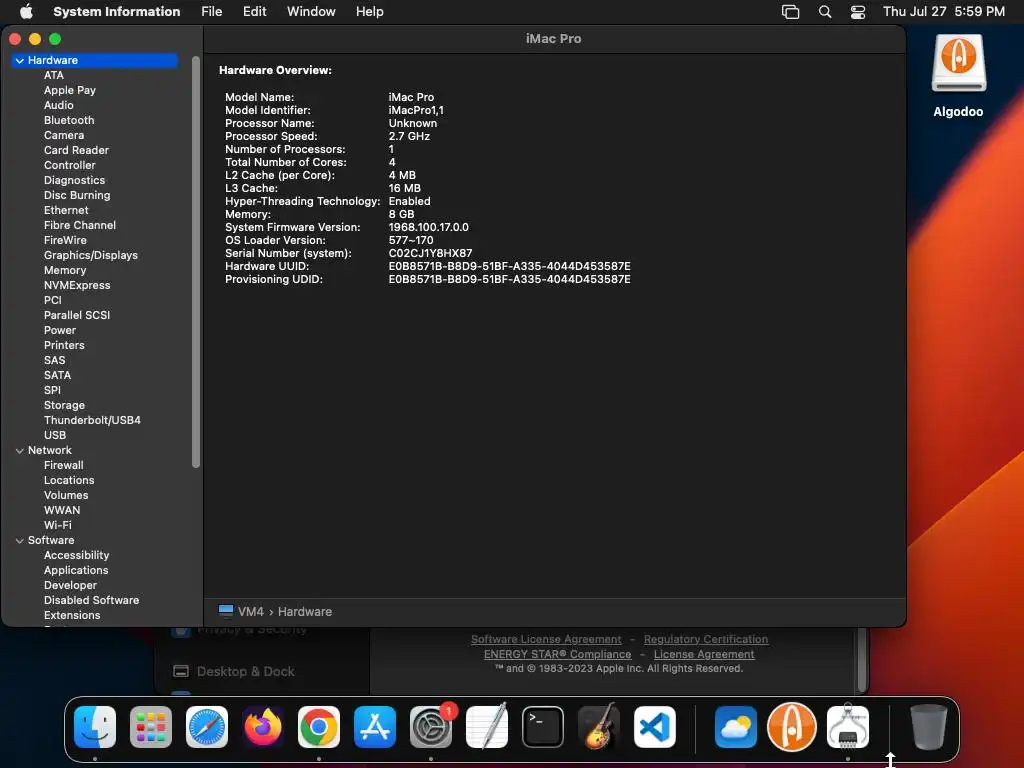Select Extensions under Software

pyautogui.click(x=72, y=616)
